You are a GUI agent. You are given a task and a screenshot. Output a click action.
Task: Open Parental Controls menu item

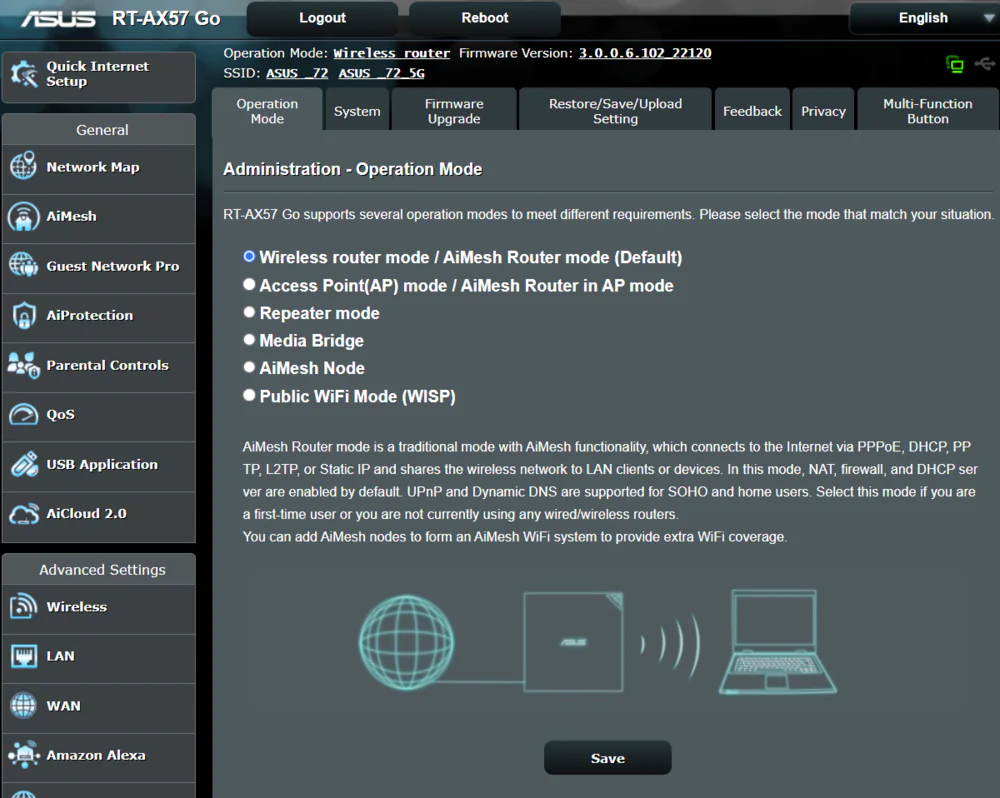pos(99,367)
